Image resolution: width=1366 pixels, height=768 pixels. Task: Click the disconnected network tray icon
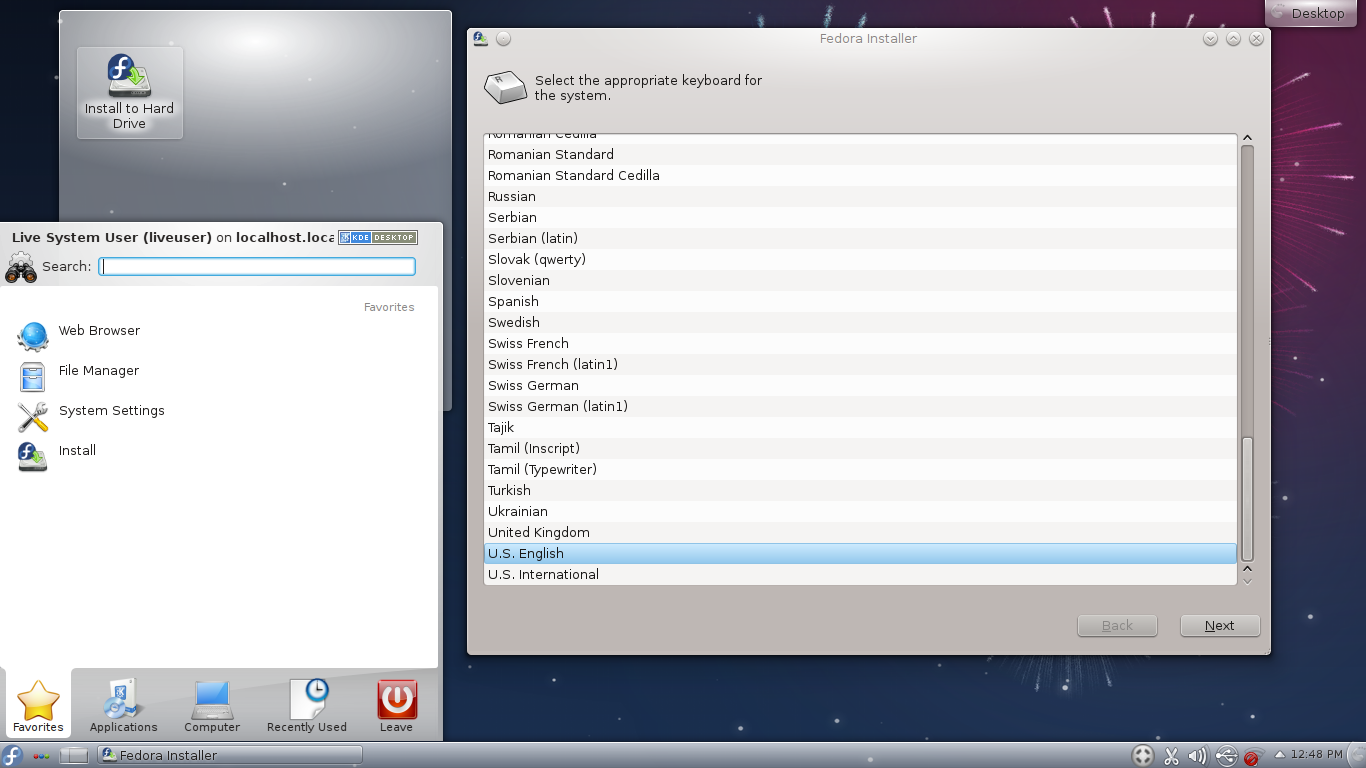click(1252, 756)
